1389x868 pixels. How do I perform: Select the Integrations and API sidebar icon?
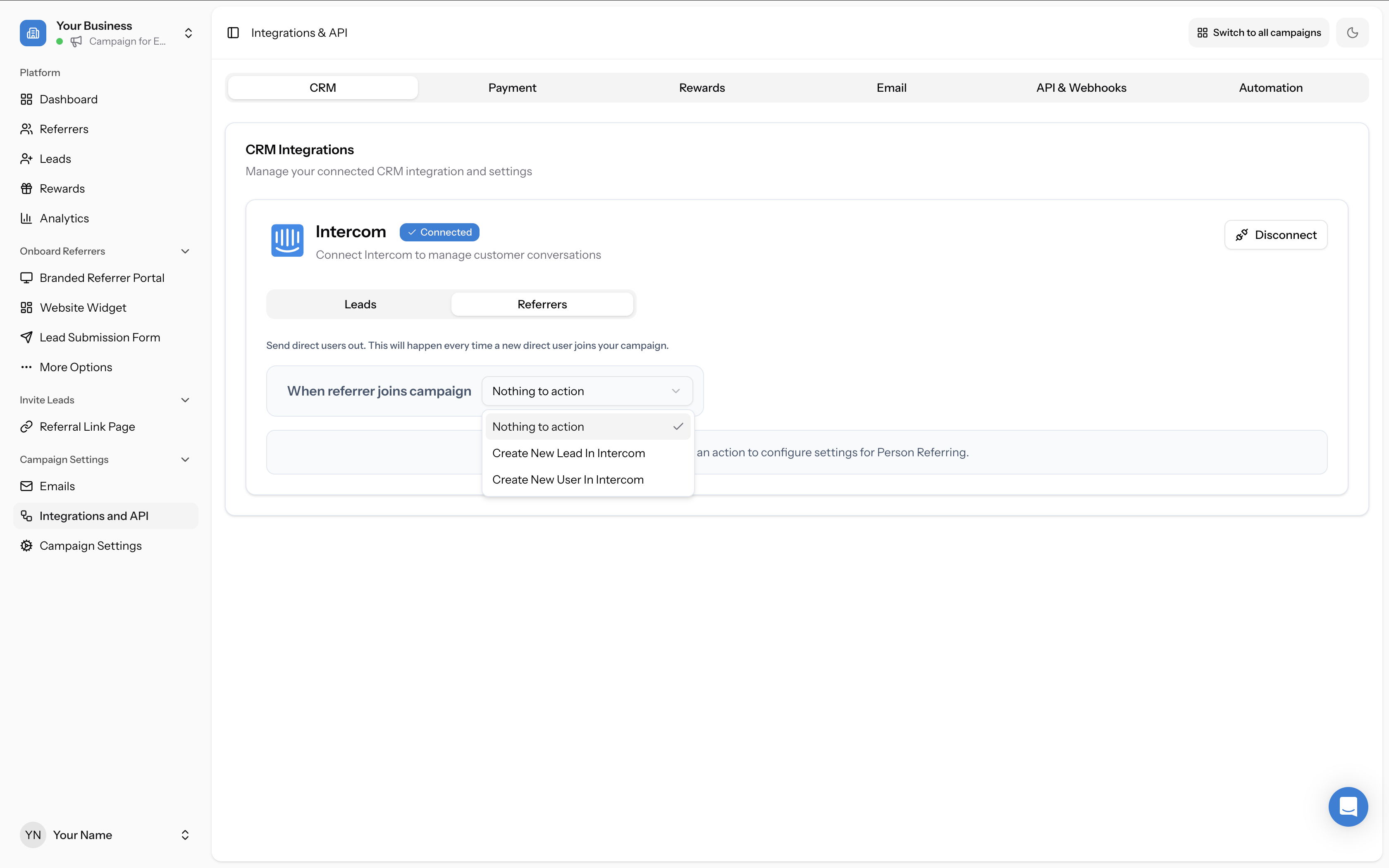click(26, 515)
